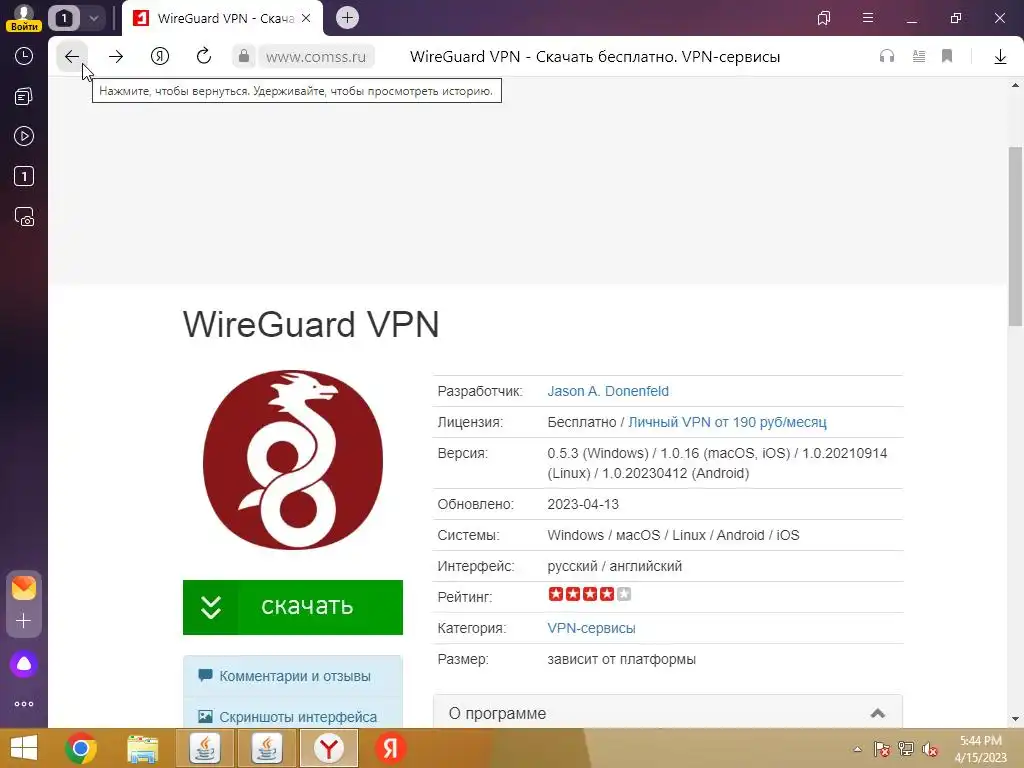Image resolution: width=1024 pixels, height=768 pixels.
Task: Open the video play icon in sidebar
Action: (24, 136)
